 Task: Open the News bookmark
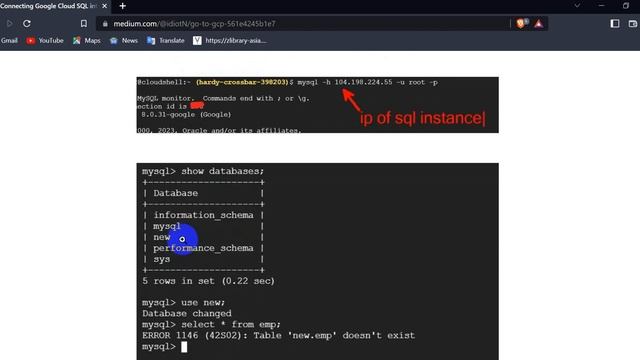pos(124,40)
